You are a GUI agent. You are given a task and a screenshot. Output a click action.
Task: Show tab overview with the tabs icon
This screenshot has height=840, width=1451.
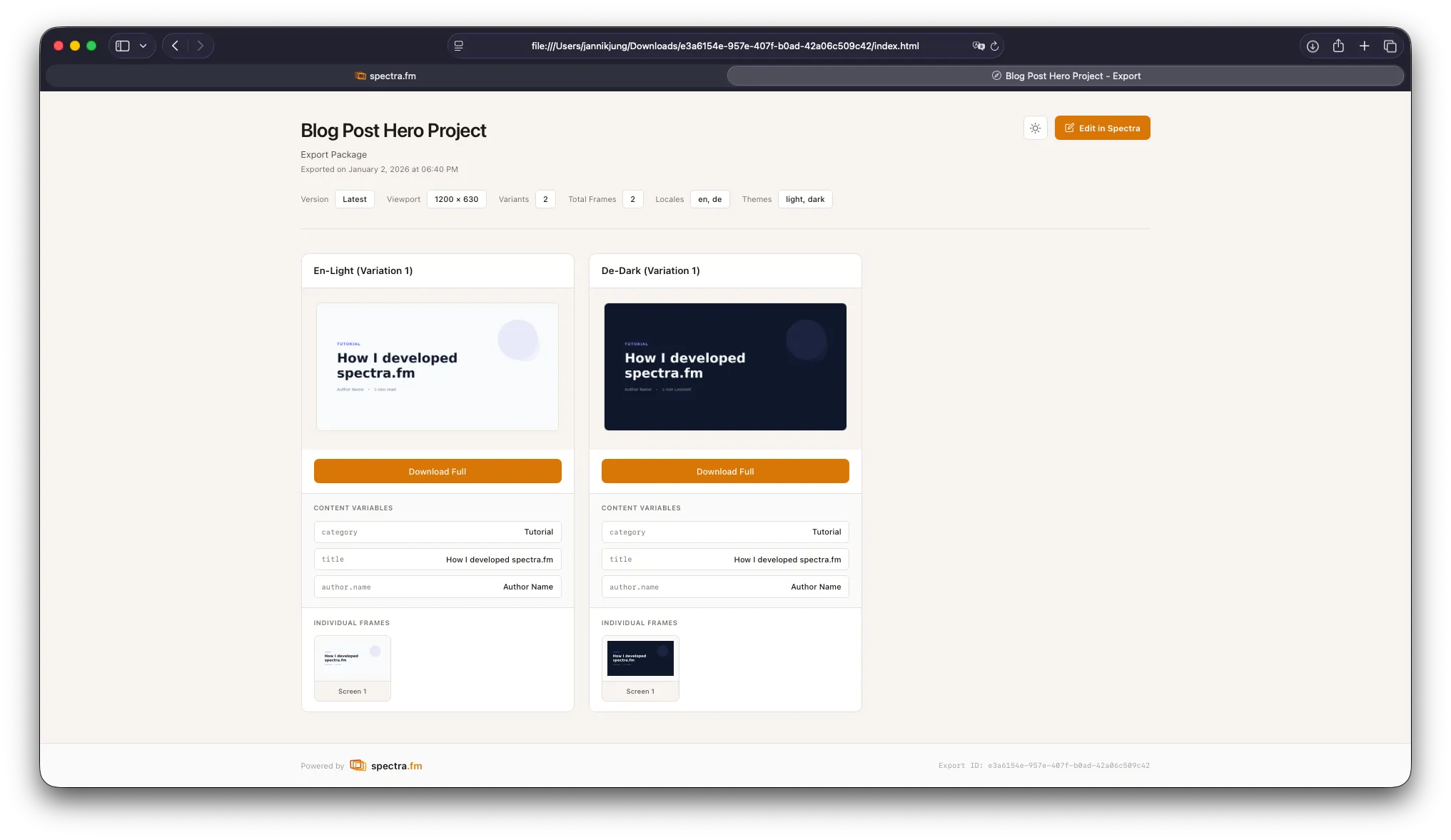click(1390, 45)
